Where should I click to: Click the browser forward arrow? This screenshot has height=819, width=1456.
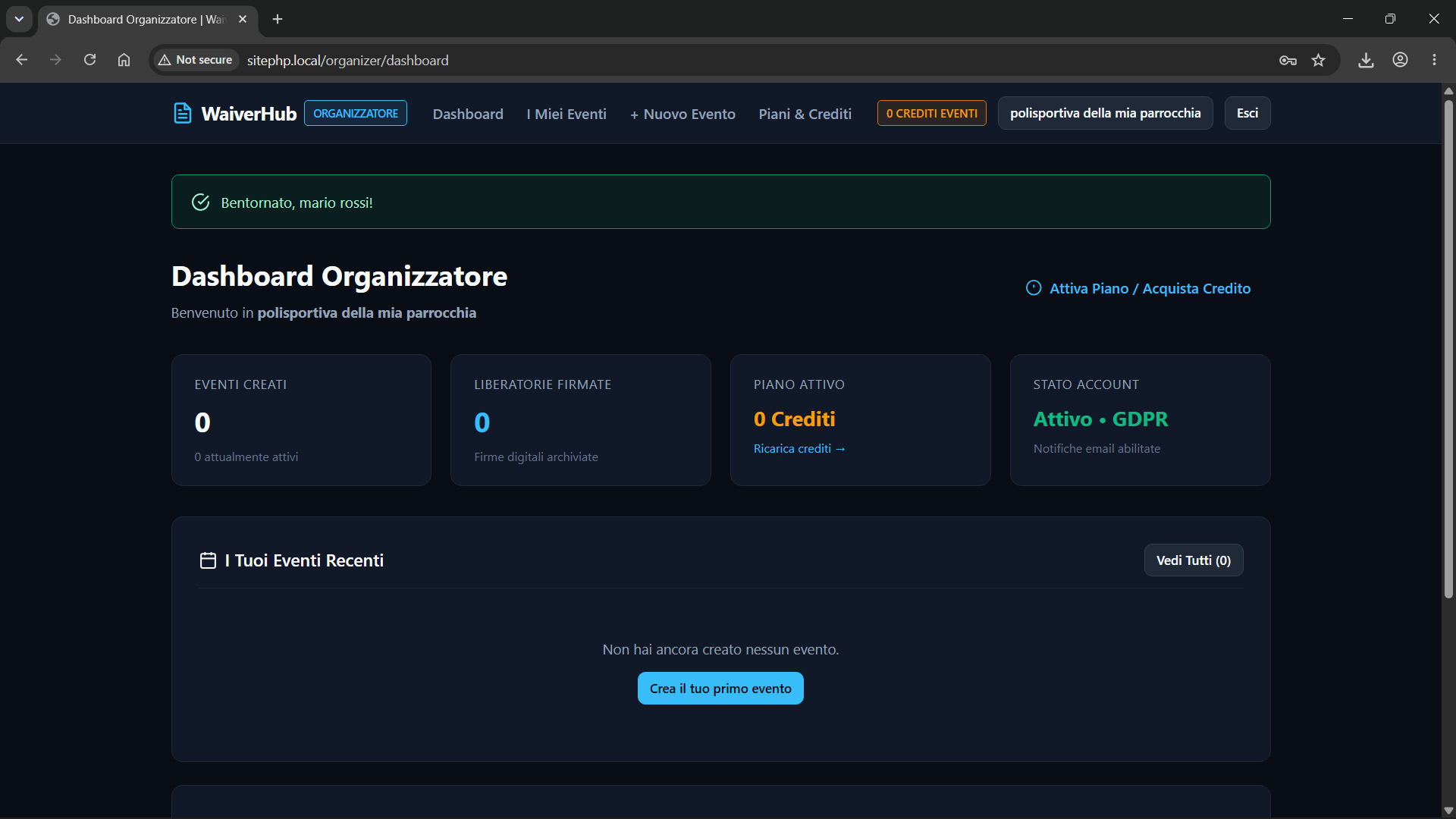[x=55, y=60]
